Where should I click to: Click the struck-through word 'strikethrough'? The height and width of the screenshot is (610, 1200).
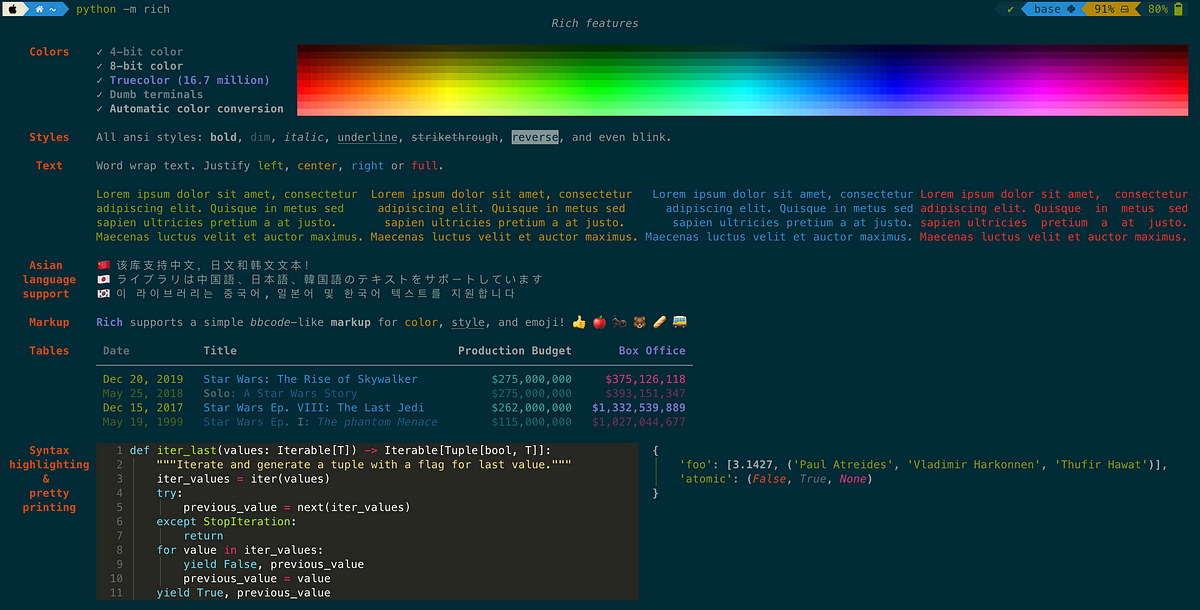click(x=455, y=137)
